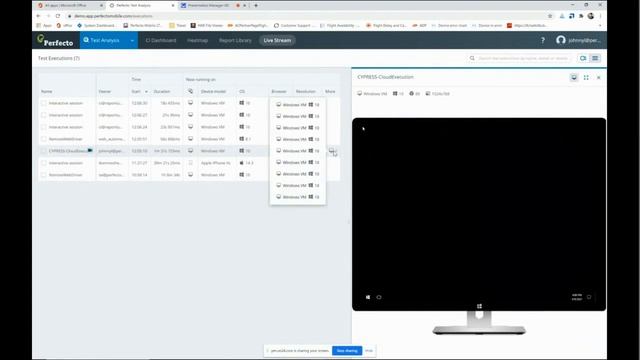Toggle the Start column sort arrow

click(x=146, y=91)
